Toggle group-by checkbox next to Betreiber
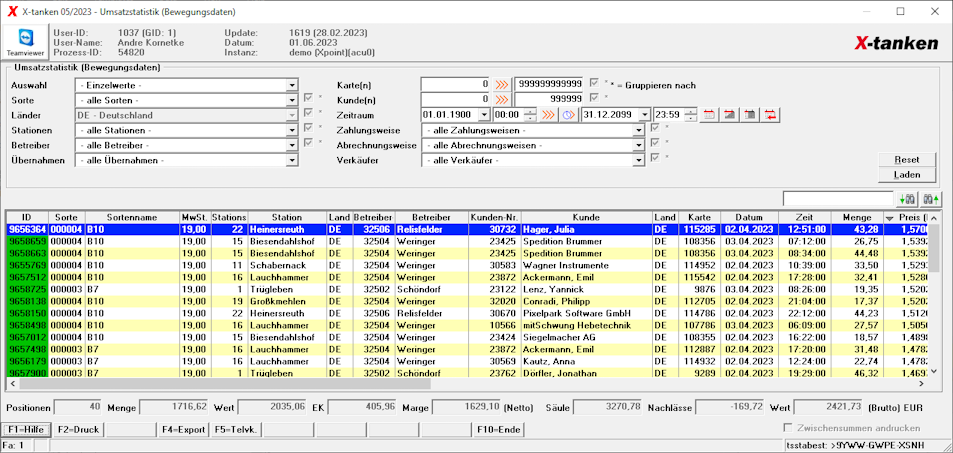Image resolution: width=953 pixels, height=453 pixels. pos(309,142)
